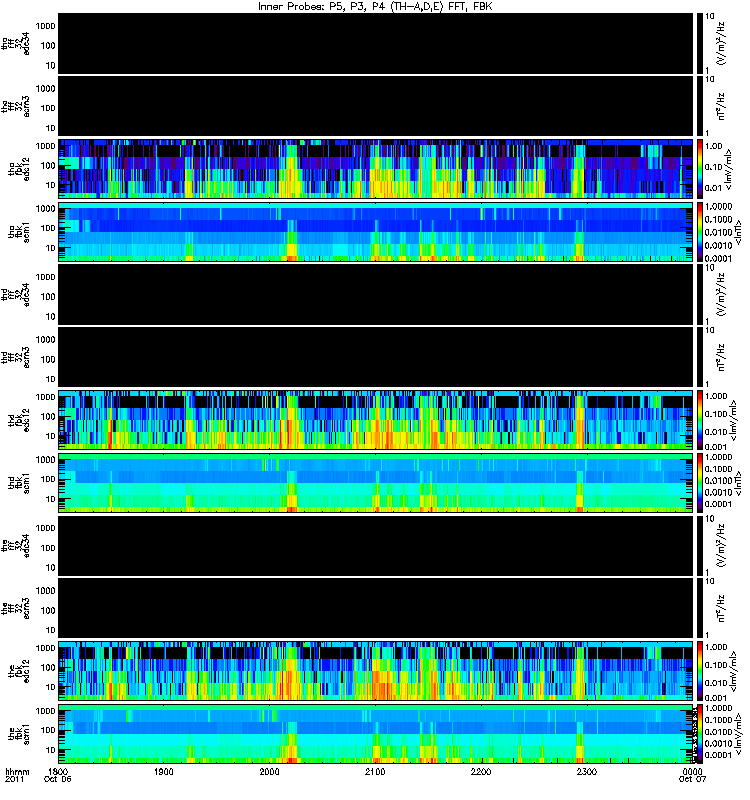Click the the fbk scm1 bottom spectrogram

376,734
